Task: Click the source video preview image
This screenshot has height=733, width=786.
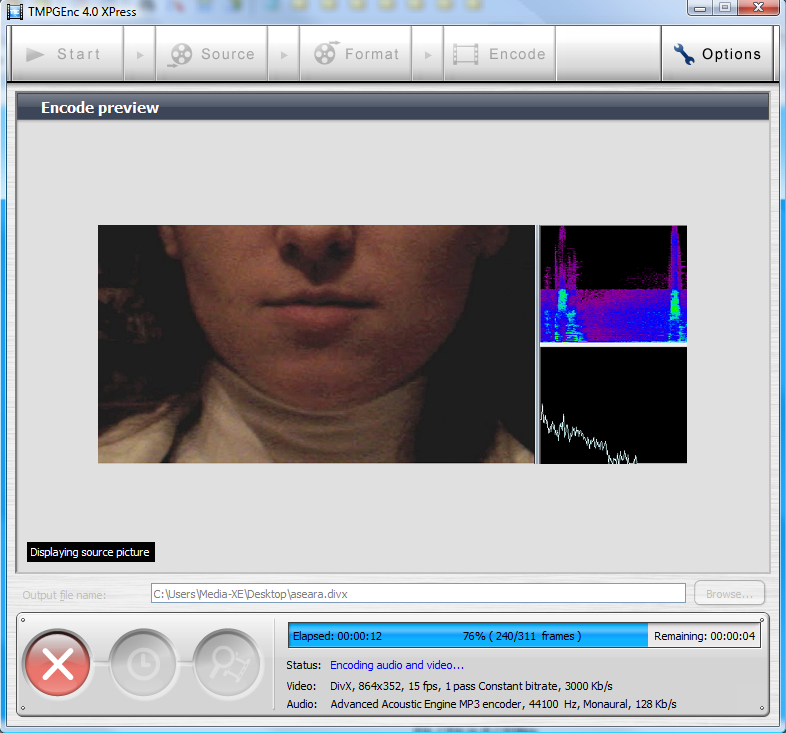Action: coord(316,344)
